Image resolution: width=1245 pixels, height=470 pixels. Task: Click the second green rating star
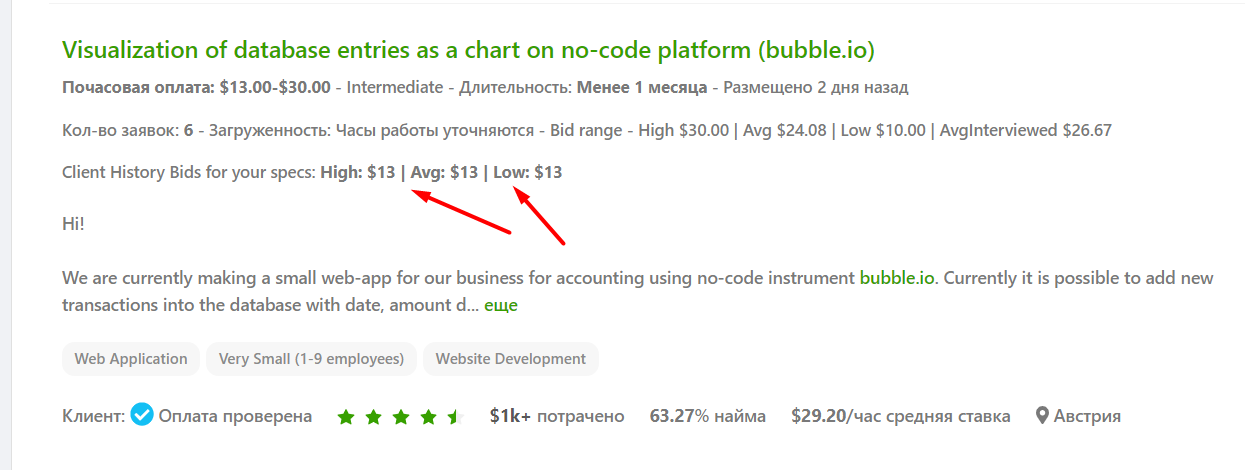(374, 417)
